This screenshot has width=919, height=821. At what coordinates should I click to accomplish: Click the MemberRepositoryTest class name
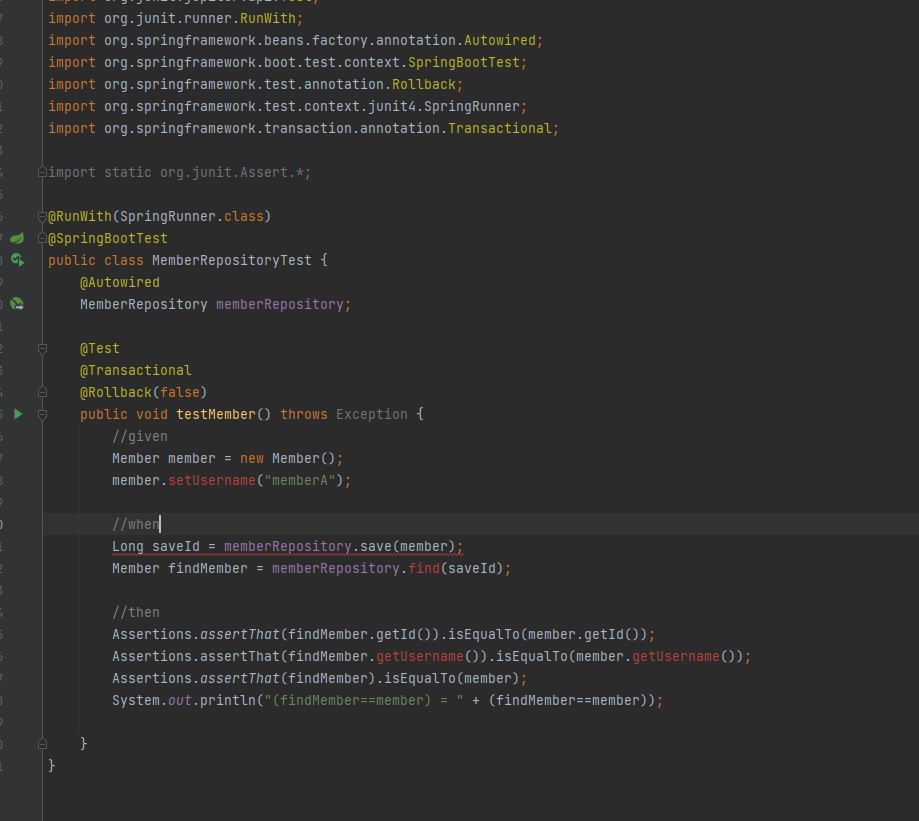[232, 260]
